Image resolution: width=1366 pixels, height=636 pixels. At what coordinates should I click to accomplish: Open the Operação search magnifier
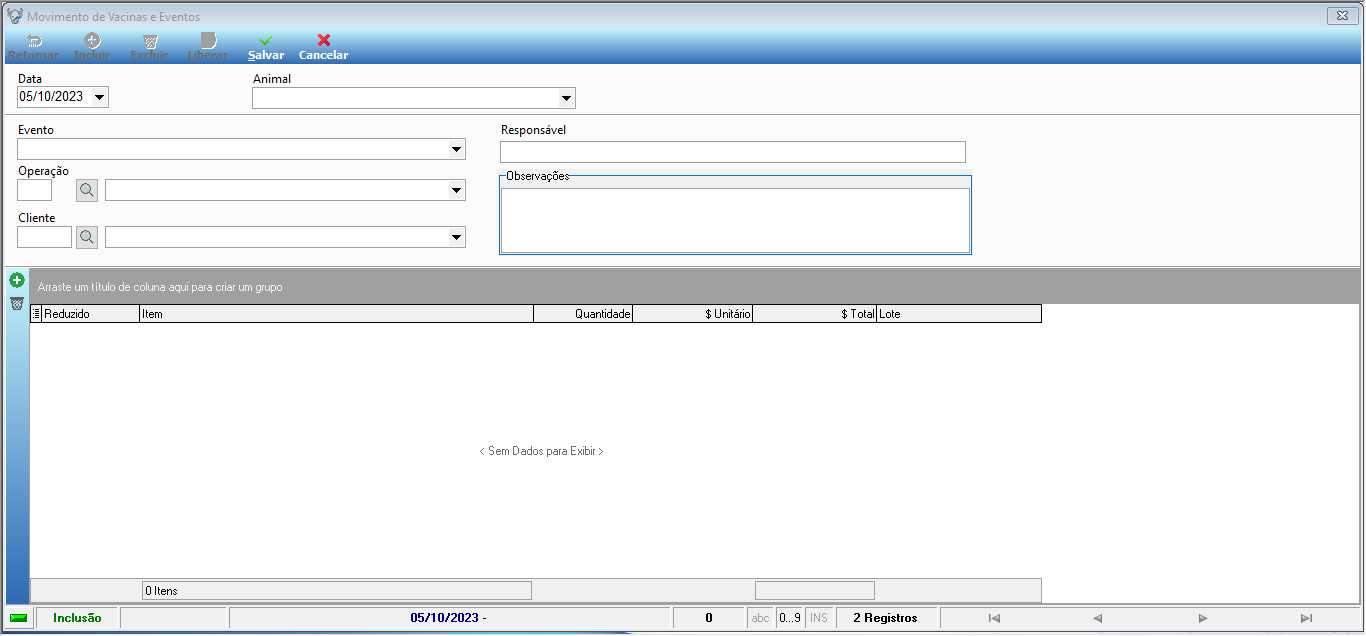tap(87, 190)
